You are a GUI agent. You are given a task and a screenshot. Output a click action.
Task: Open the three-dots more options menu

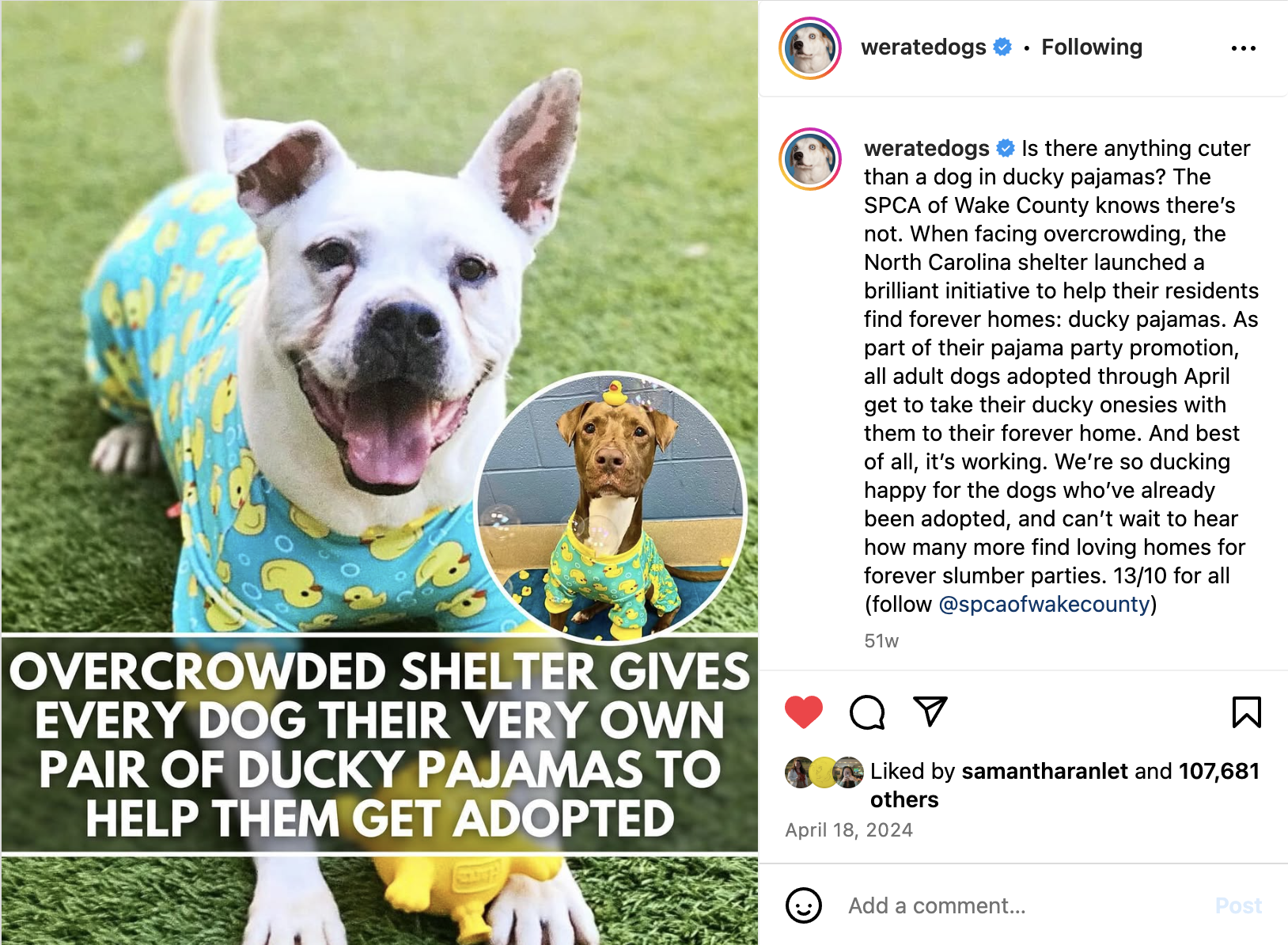coord(1244,48)
